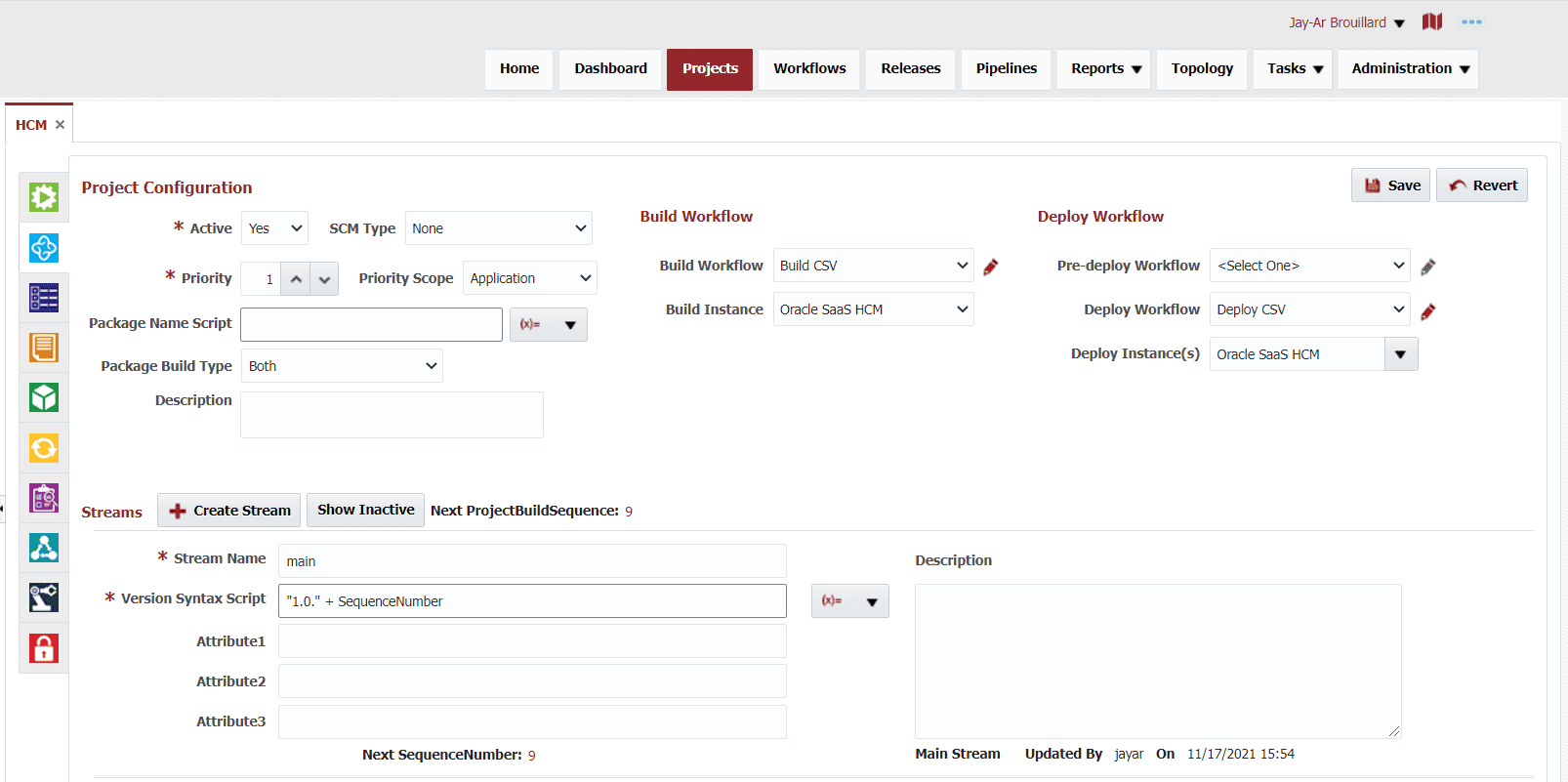Decrease Priority with the down arrow

(x=324, y=279)
